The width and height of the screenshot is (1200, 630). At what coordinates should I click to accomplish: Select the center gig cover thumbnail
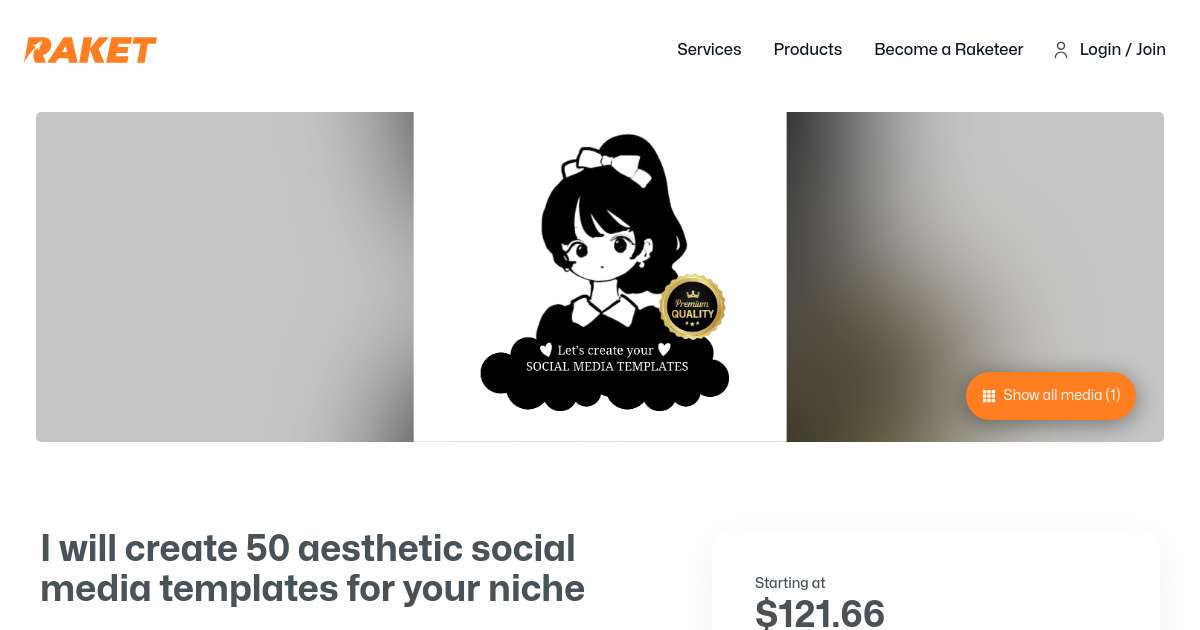click(x=601, y=277)
